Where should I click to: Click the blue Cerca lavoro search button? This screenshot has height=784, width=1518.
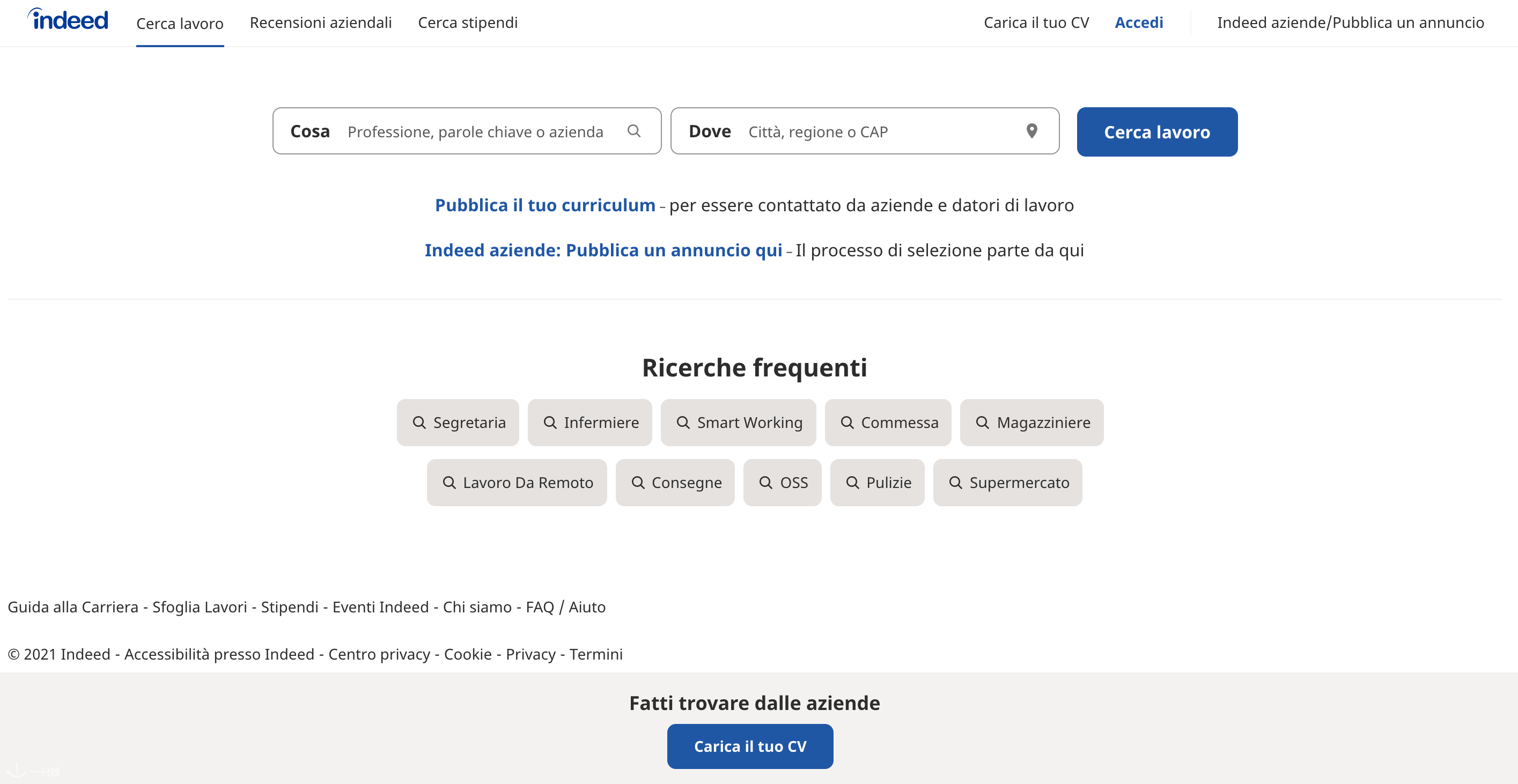click(1158, 132)
